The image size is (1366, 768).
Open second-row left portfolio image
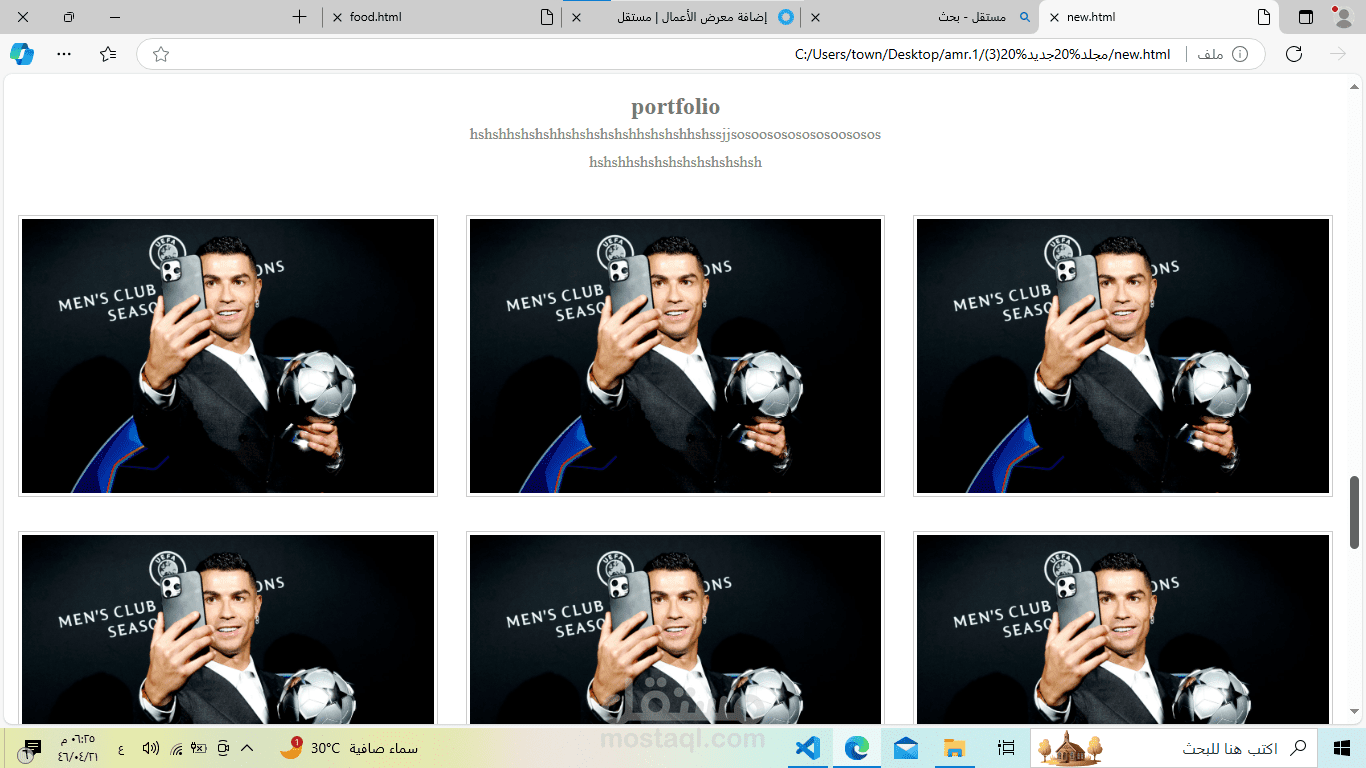coord(228,629)
